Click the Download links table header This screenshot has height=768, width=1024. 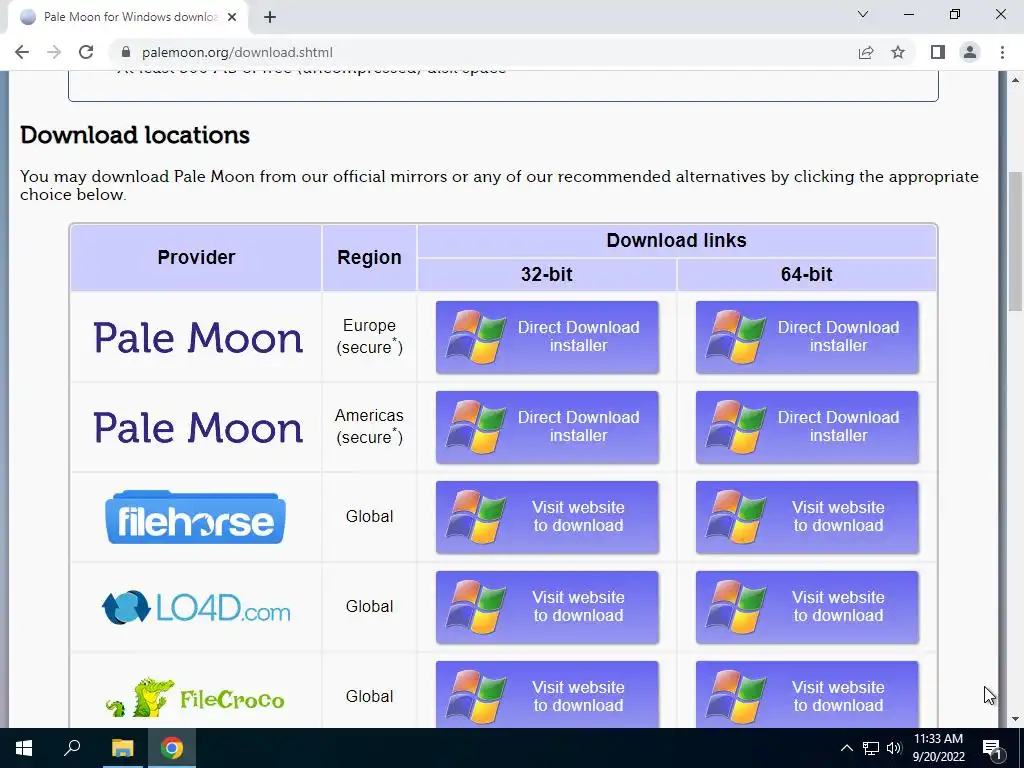(677, 240)
